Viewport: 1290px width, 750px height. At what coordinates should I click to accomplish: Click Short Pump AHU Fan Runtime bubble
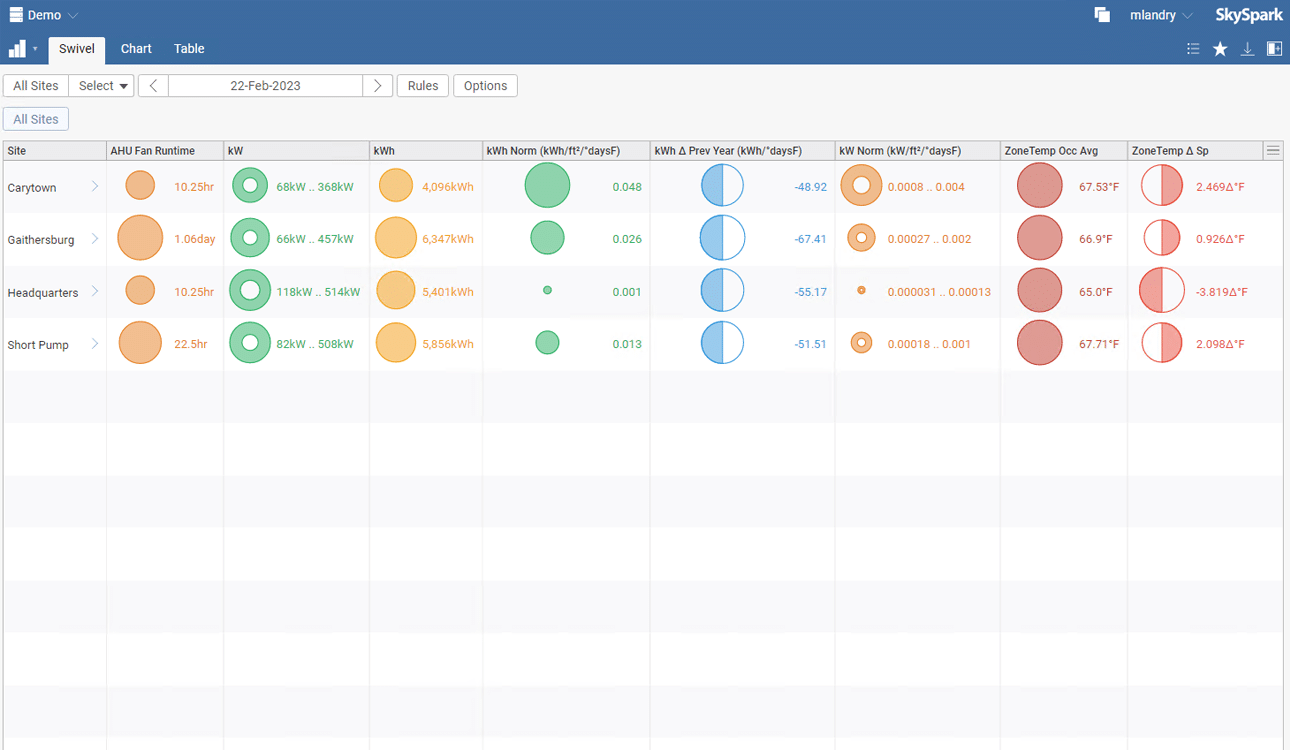click(140, 343)
